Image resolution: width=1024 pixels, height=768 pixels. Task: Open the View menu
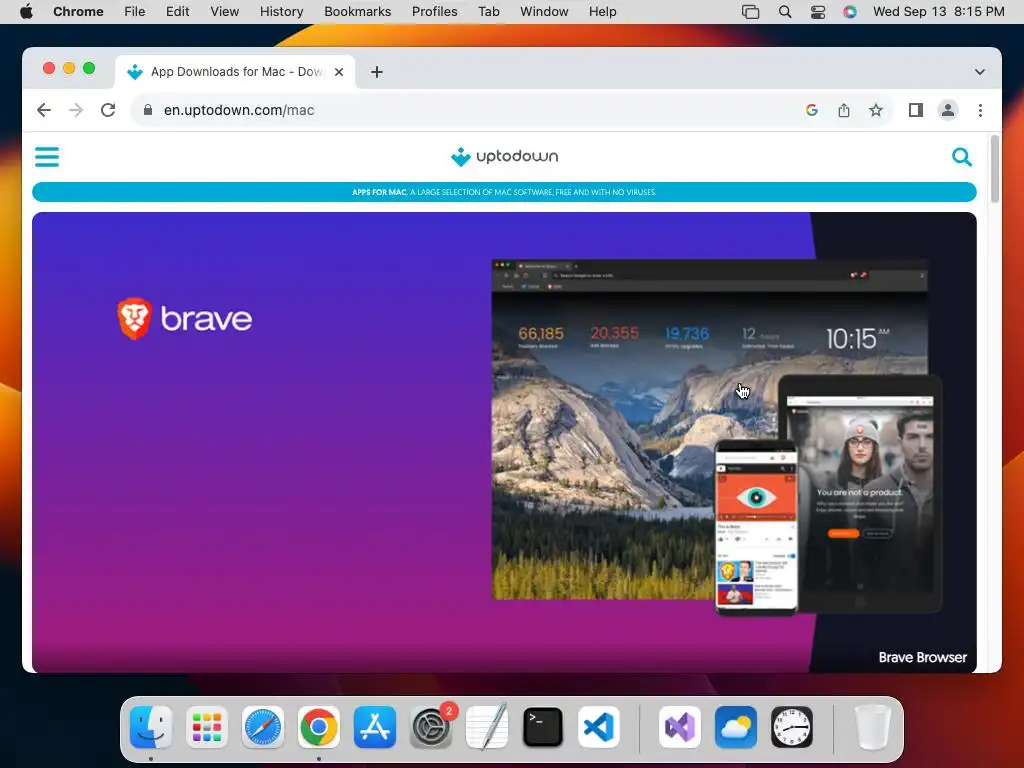[x=225, y=12]
